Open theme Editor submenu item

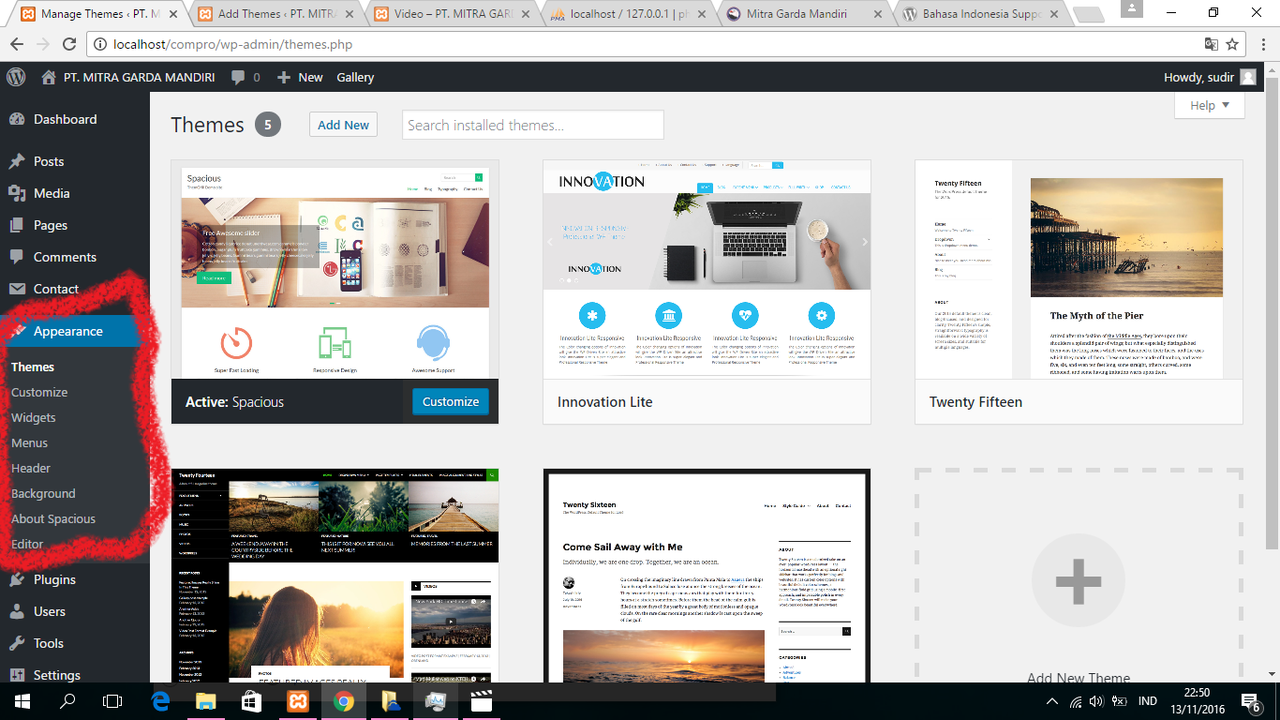tap(27, 544)
